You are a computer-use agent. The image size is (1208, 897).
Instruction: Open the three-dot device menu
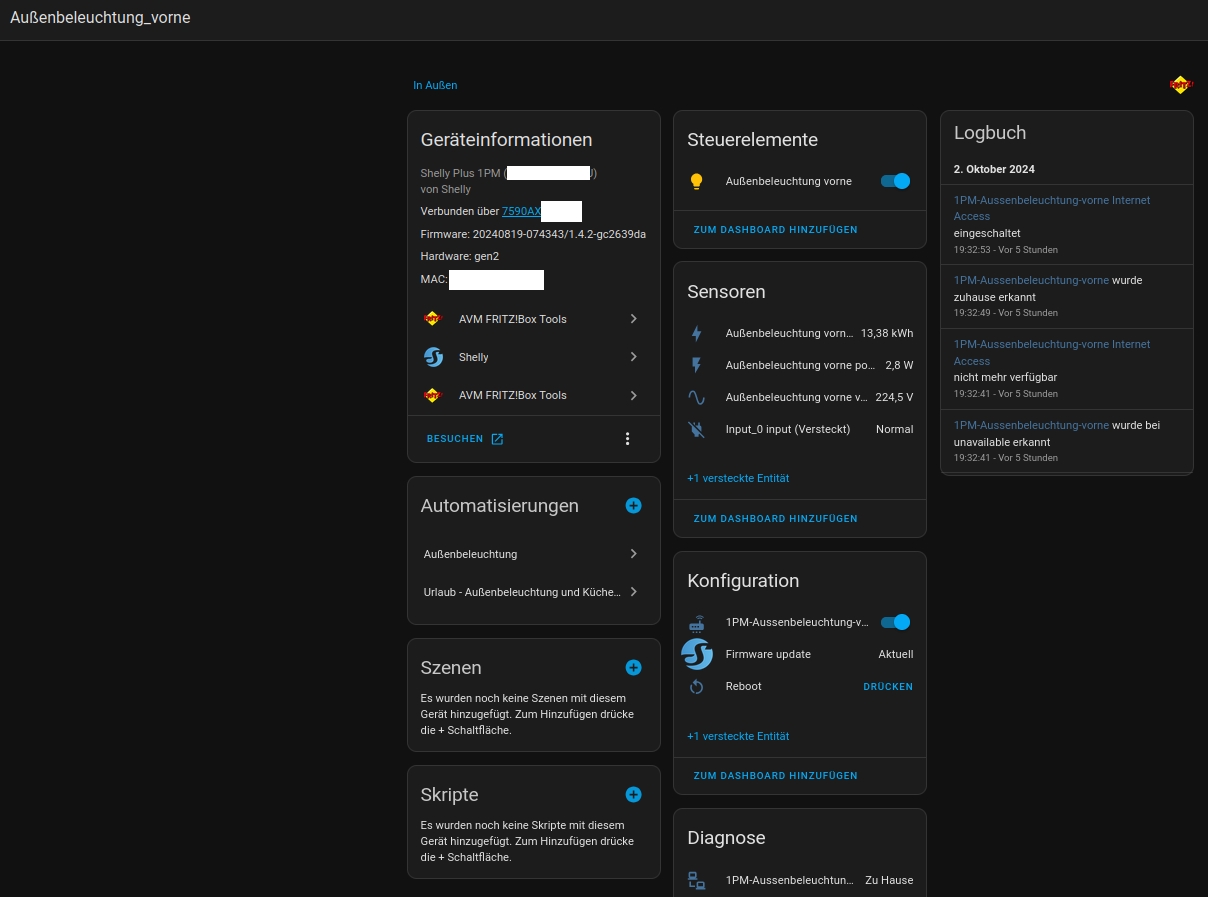(x=627, y=439)
